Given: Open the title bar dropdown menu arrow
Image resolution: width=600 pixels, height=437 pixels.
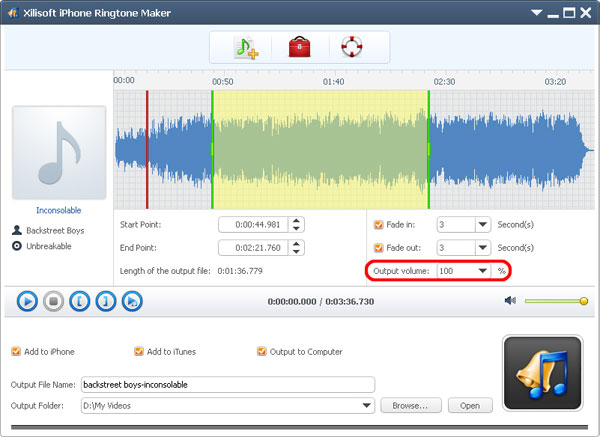Looking at the screenshot, I should coord(536,13).
